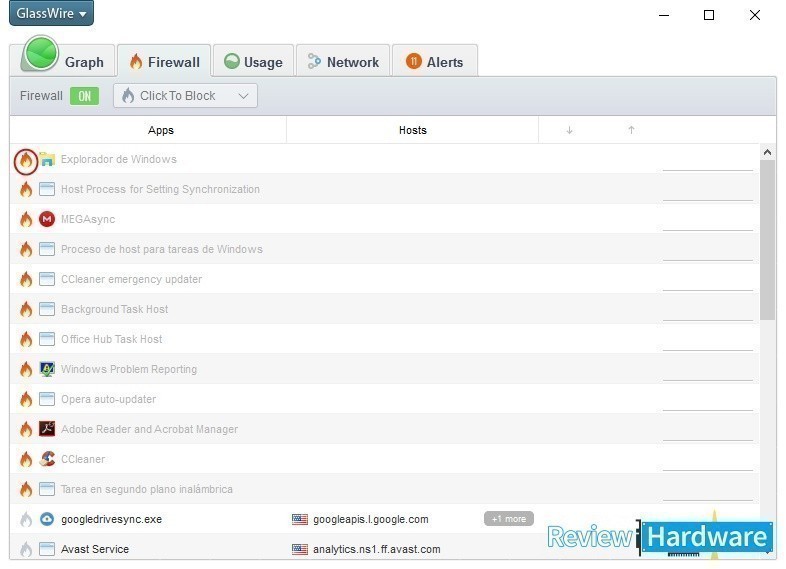Block googledrivesync.exe with its grey flame
The height and width of the screenshot is (569, 786).
coord(26,520)
